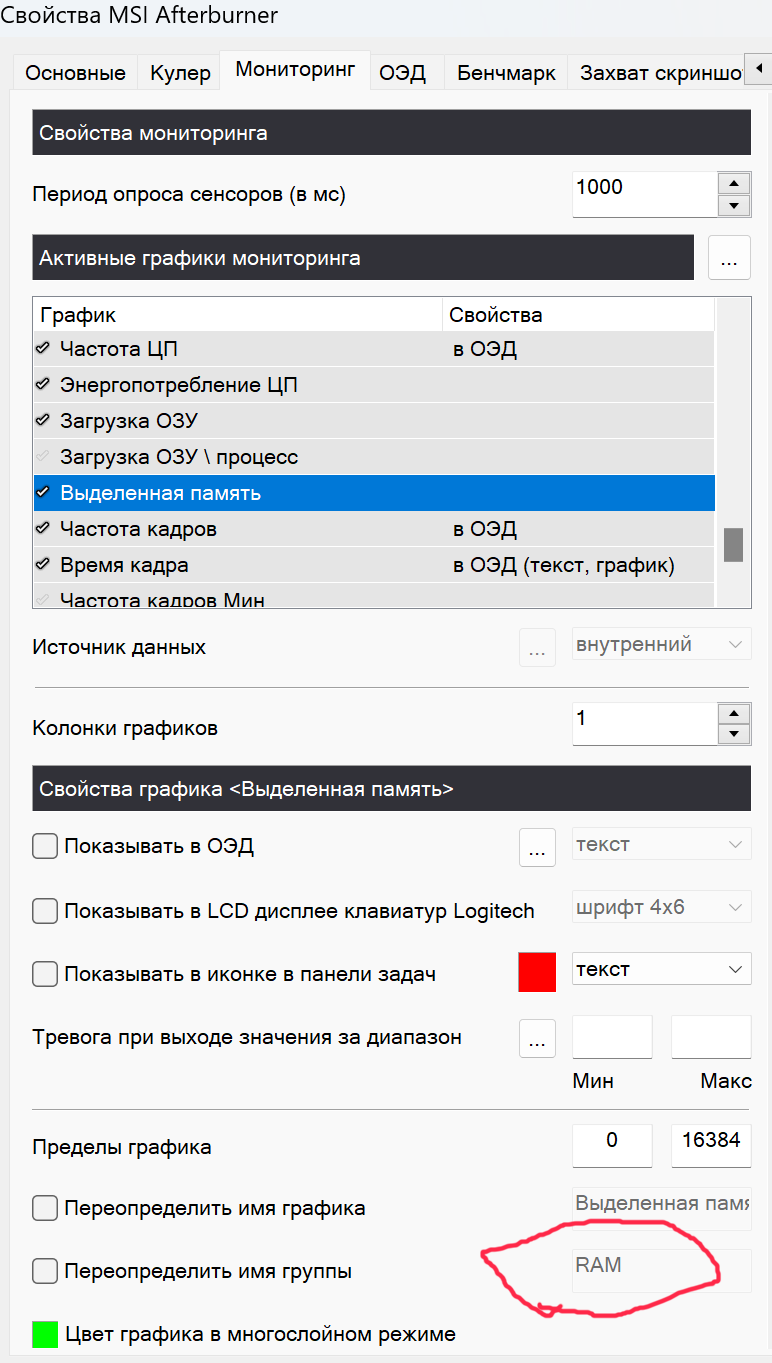Open alarm settings ellipsis next to Тревога
The height and width of the screenshot is (1363, 772).
point(537,1038)
